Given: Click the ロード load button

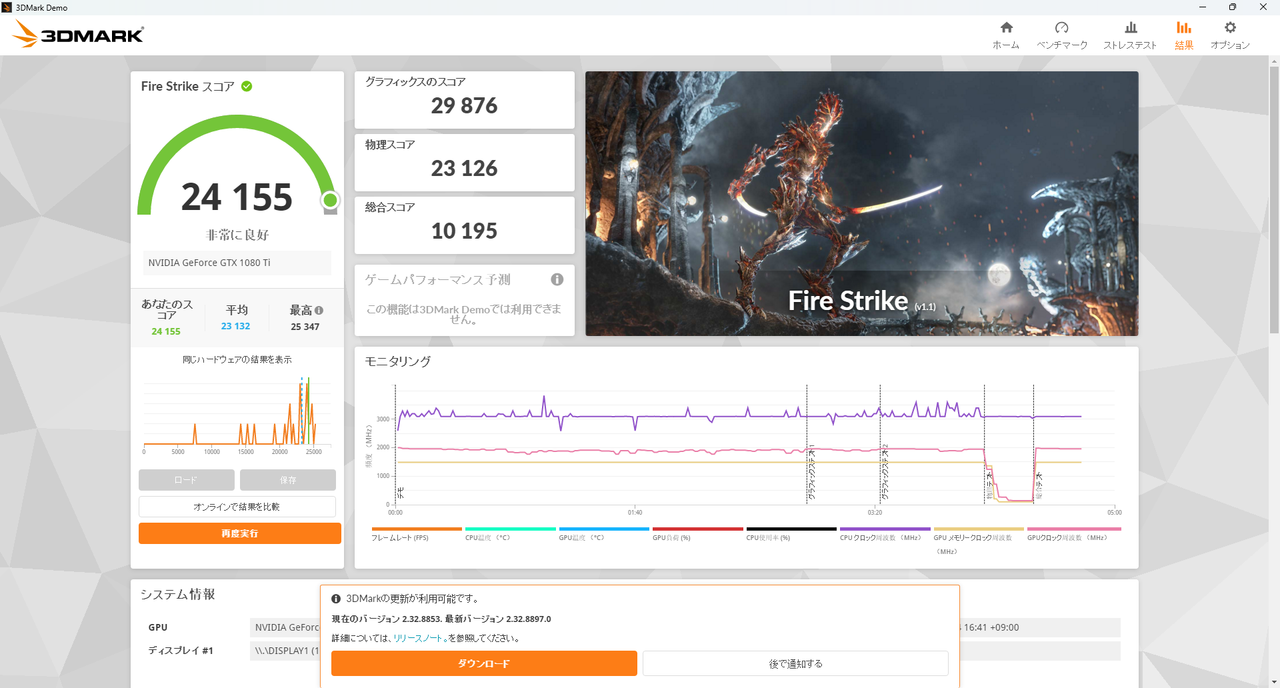Looking at the screenshot, I should (186, 480).
